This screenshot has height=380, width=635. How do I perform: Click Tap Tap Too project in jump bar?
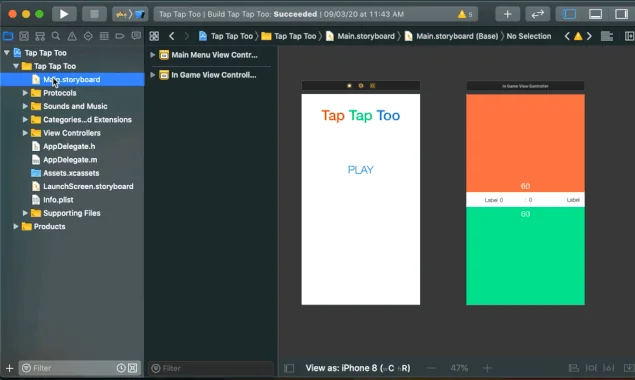click(x=226, y=36)
